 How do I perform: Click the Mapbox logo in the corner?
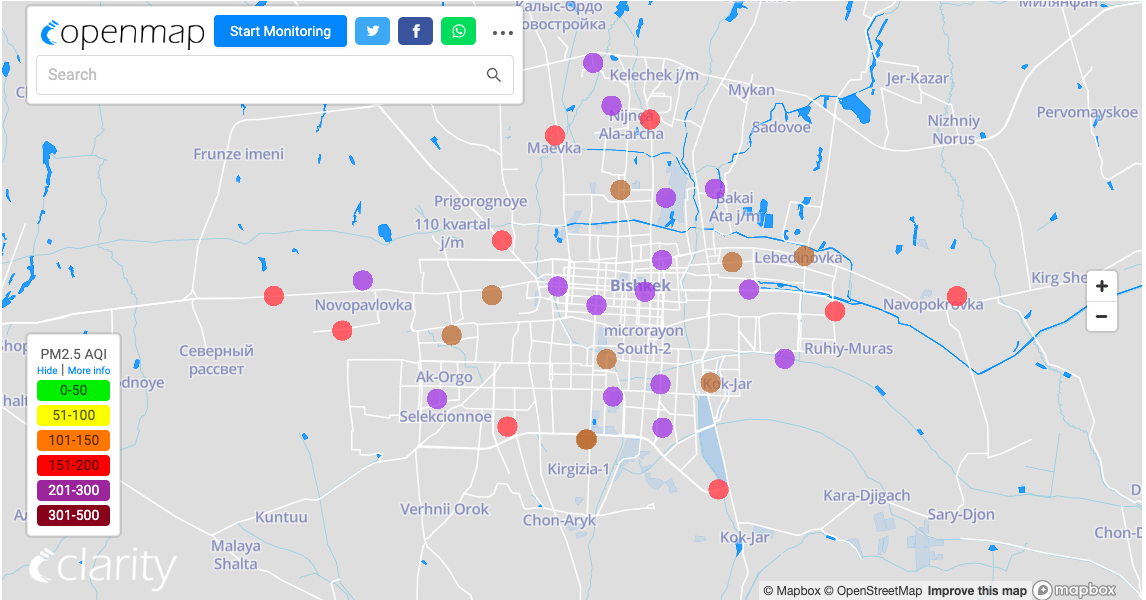point(1075,590)
